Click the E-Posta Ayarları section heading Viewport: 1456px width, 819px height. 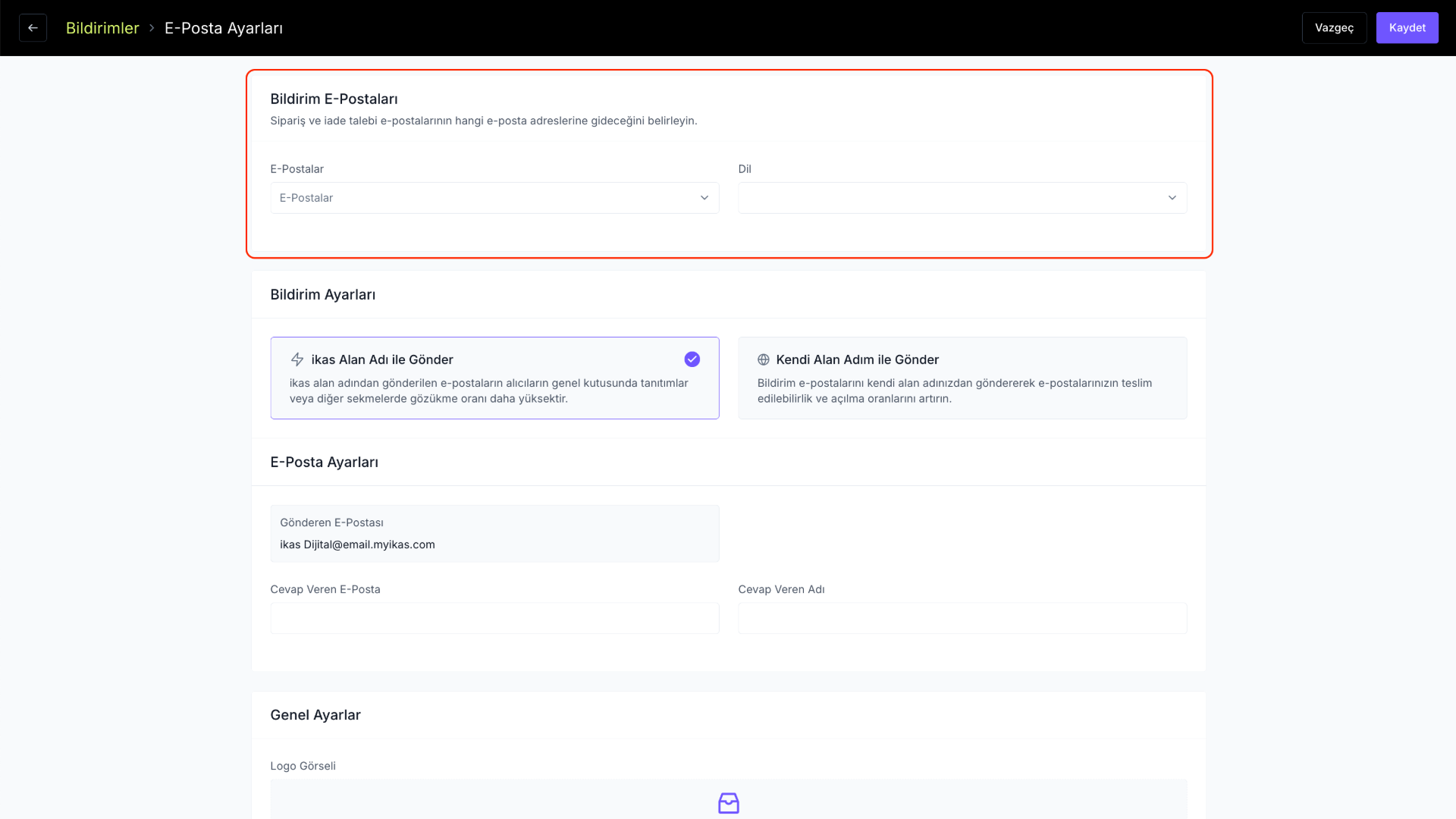[325, 463]
